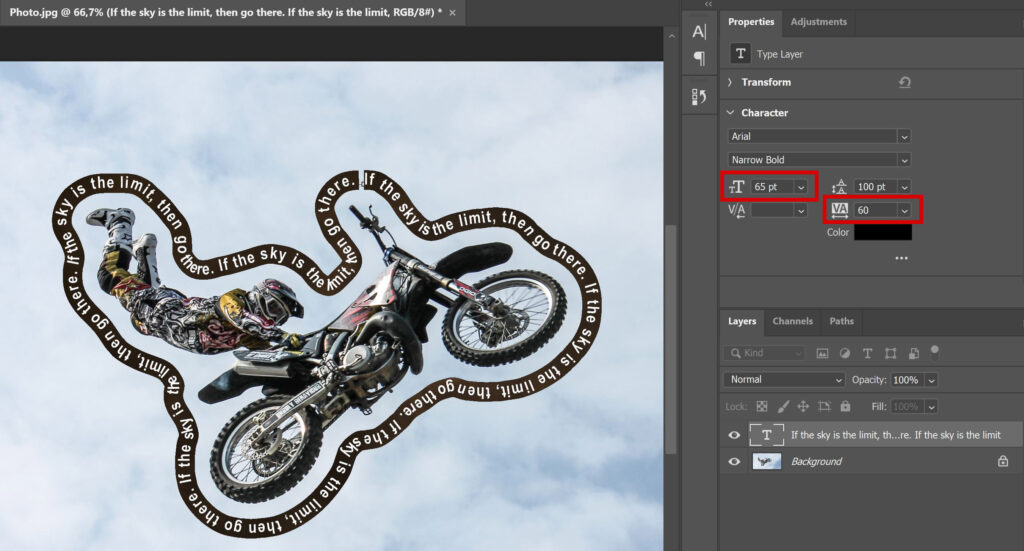Filter layers by smart objects icon
Screen dimensions: 1024x551
tap(914, 353)
